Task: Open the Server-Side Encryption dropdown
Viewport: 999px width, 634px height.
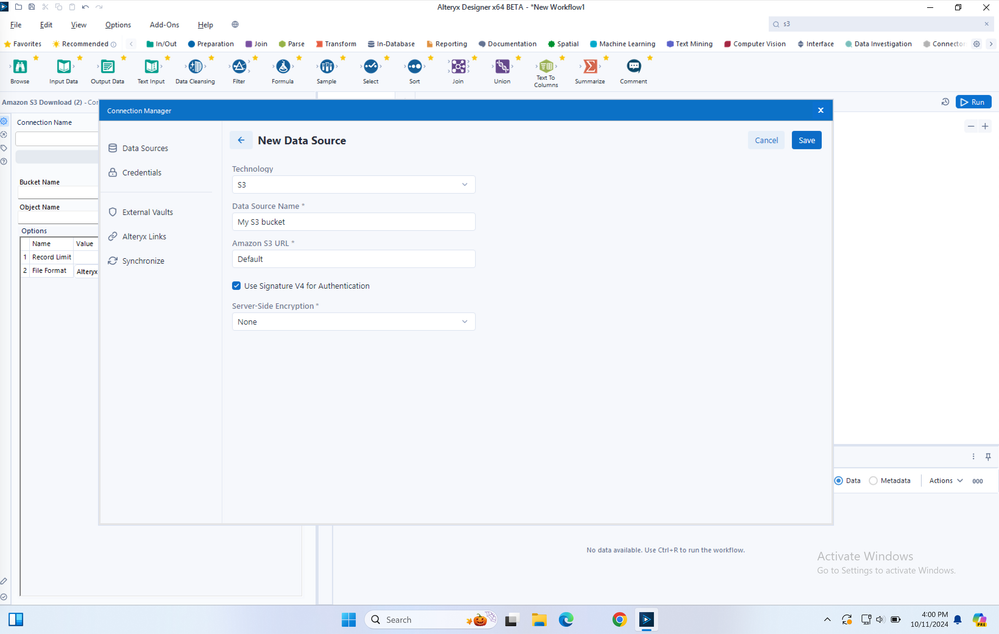Action: (354, 322)
